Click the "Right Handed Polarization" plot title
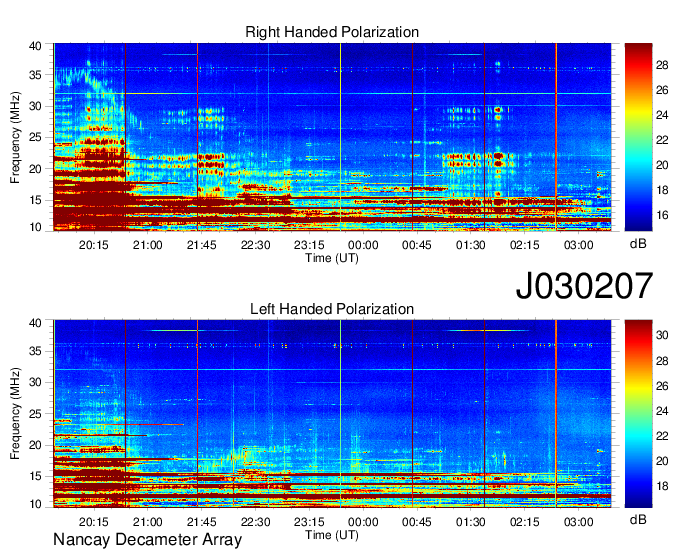The width and height of the screenshot is (680, 552). pyautogui.click(x=332, y=32)
